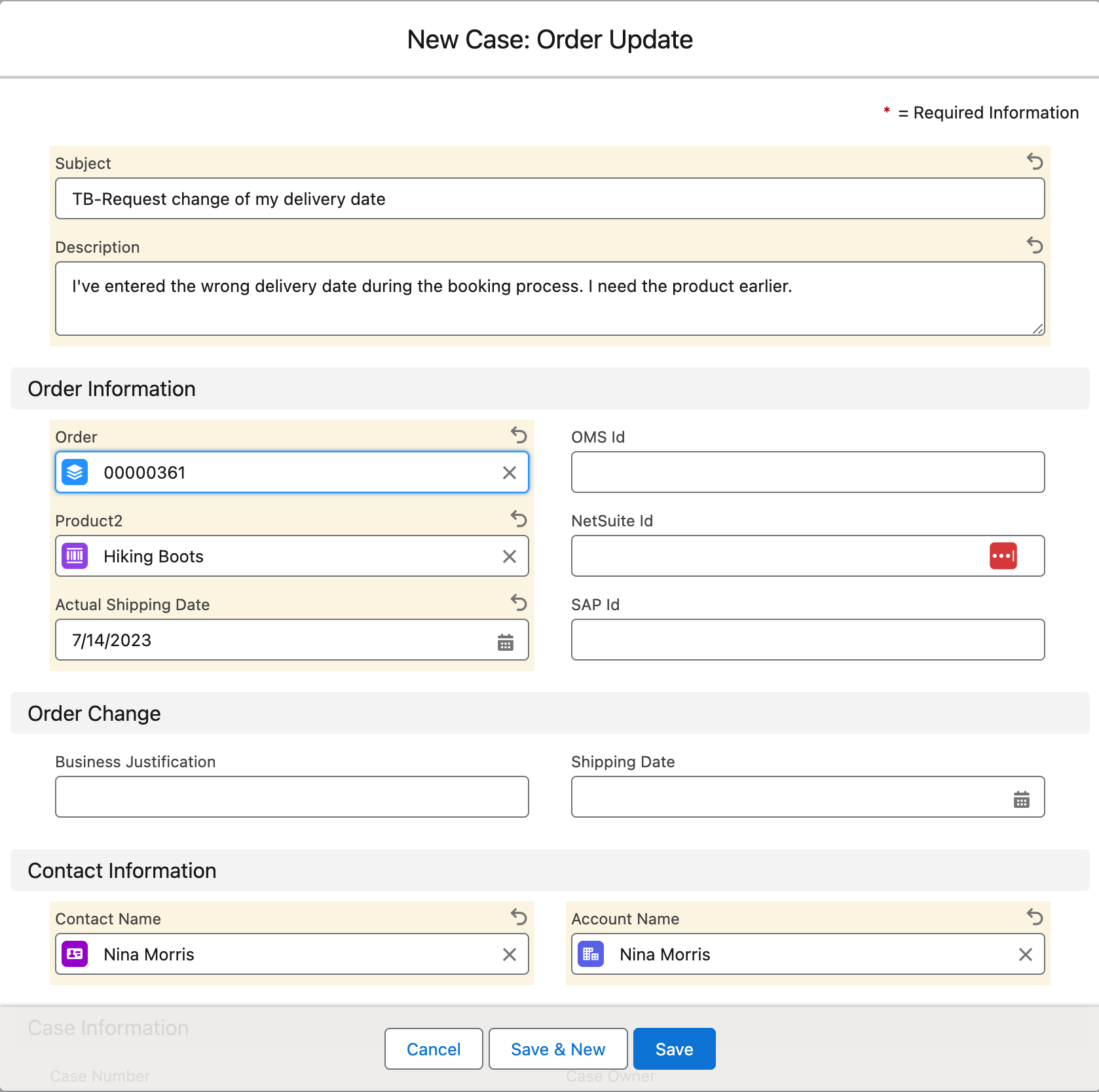Focus the OMS Id input
Screen dimensions: 1099x1092
click(808, 472)
